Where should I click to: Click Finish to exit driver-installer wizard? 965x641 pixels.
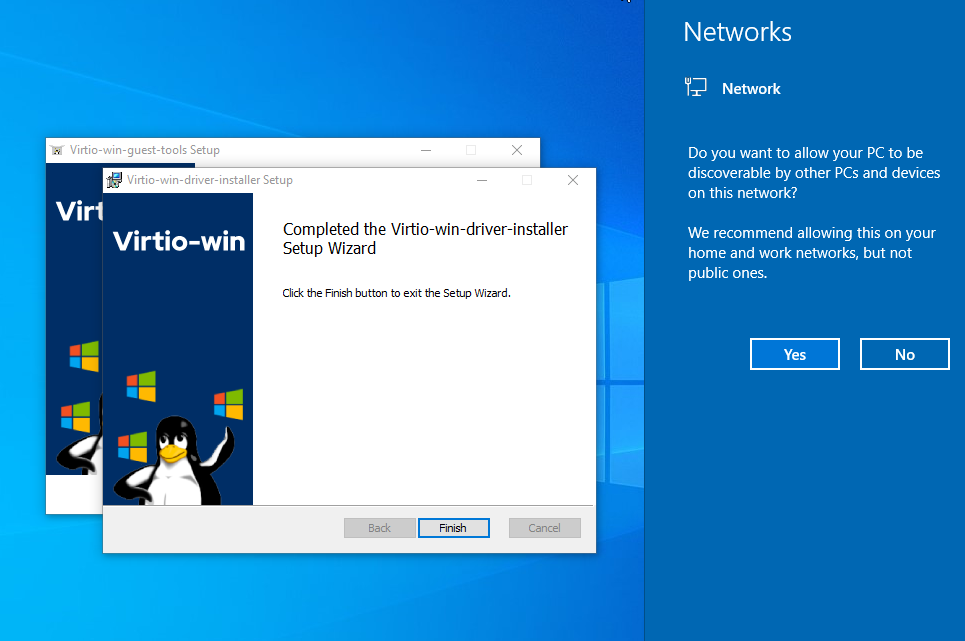point(454,528)
